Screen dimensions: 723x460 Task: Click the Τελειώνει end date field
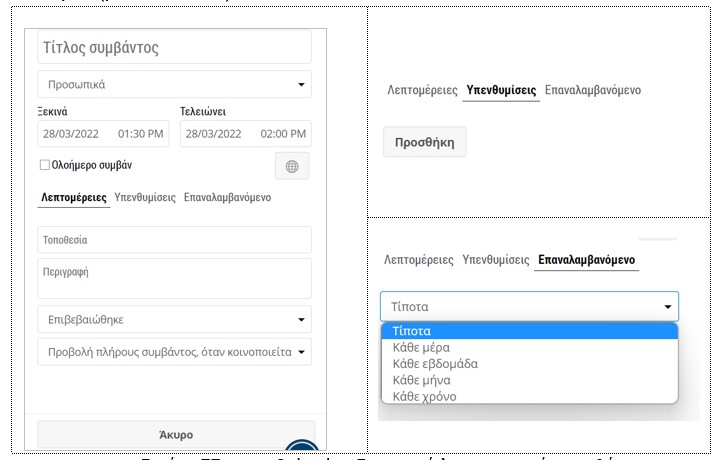(x=213, y=134)
